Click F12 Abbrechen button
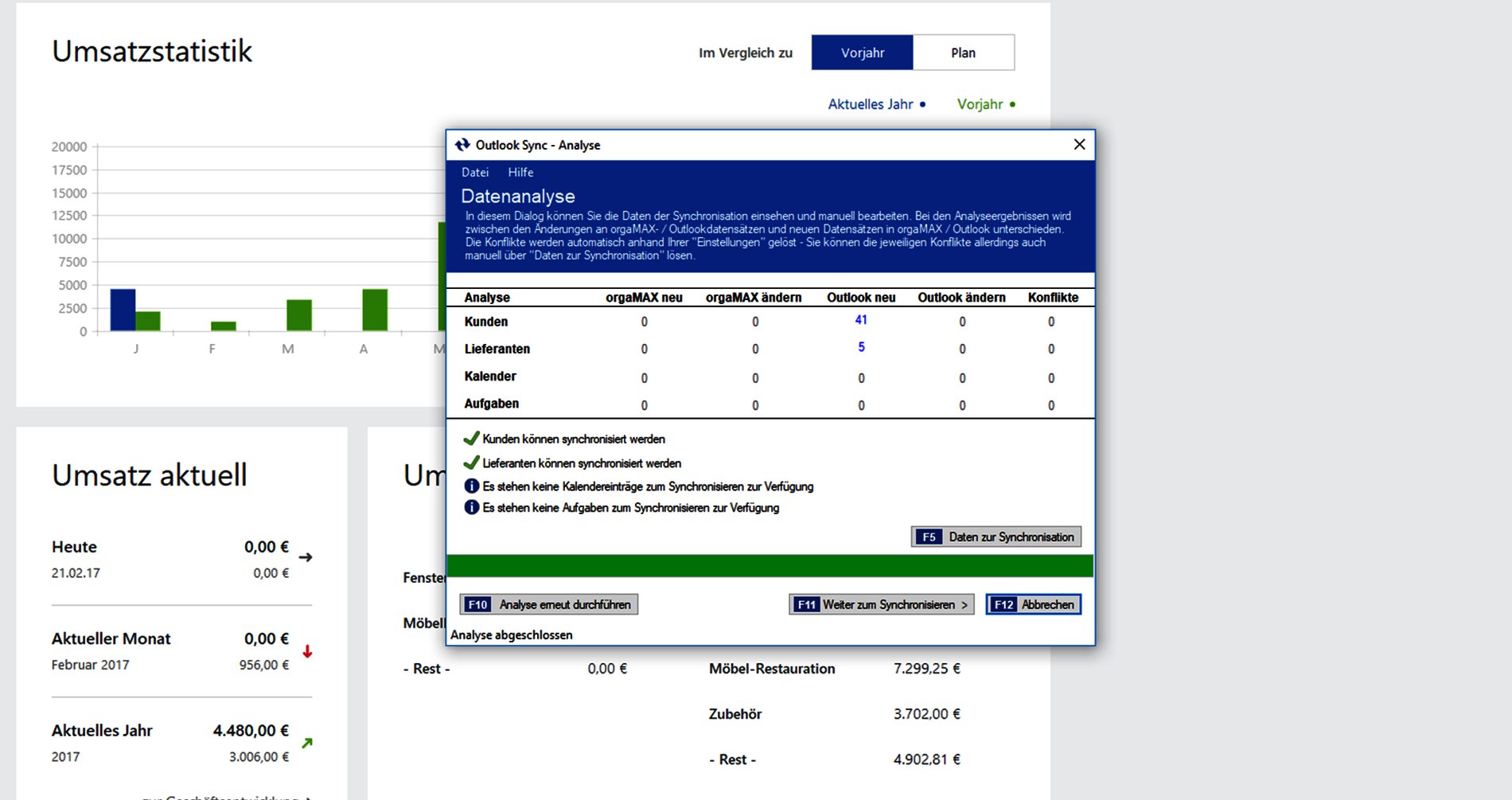 coord(1033,604)
